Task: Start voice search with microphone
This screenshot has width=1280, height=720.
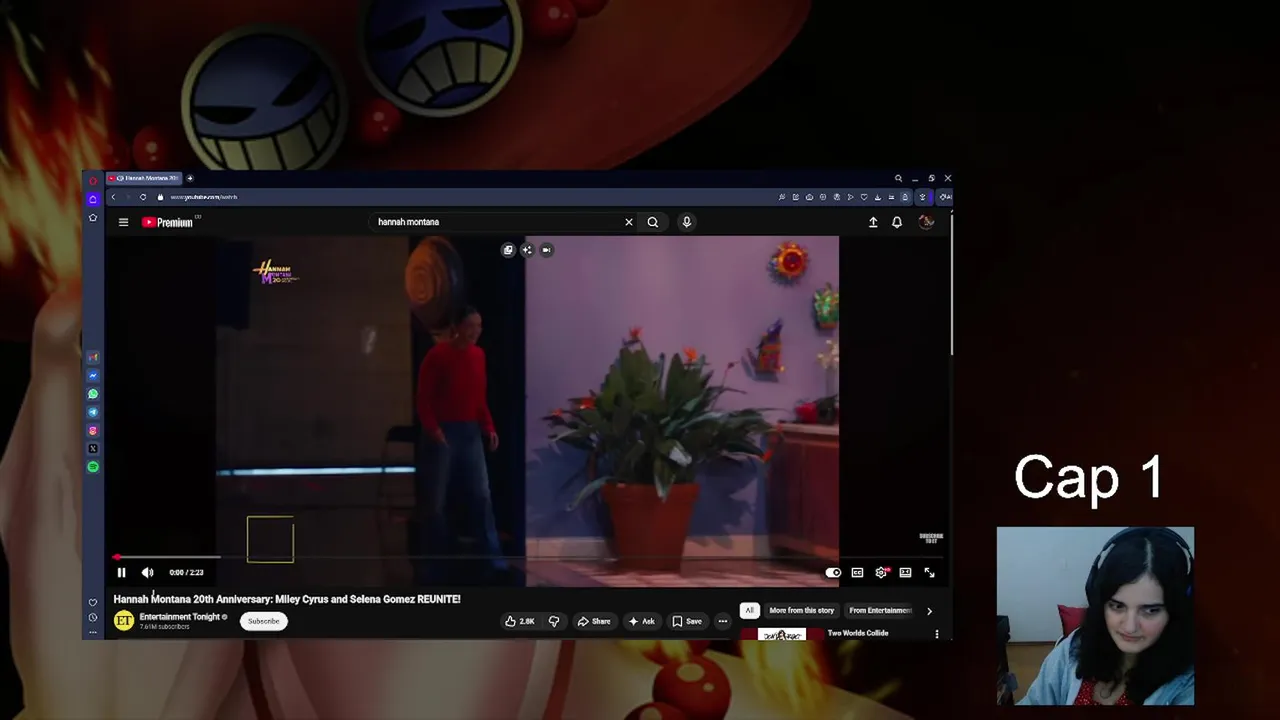Action: pos(687,222)
